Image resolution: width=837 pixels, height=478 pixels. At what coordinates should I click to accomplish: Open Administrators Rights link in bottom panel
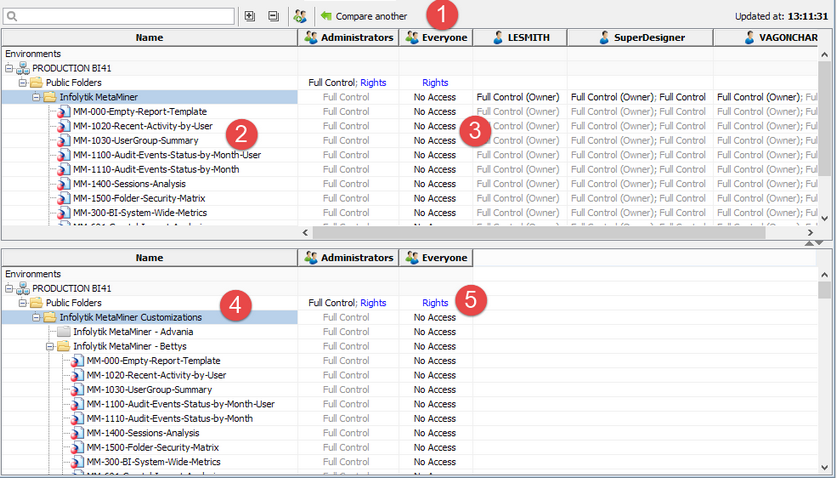point(373,303)
